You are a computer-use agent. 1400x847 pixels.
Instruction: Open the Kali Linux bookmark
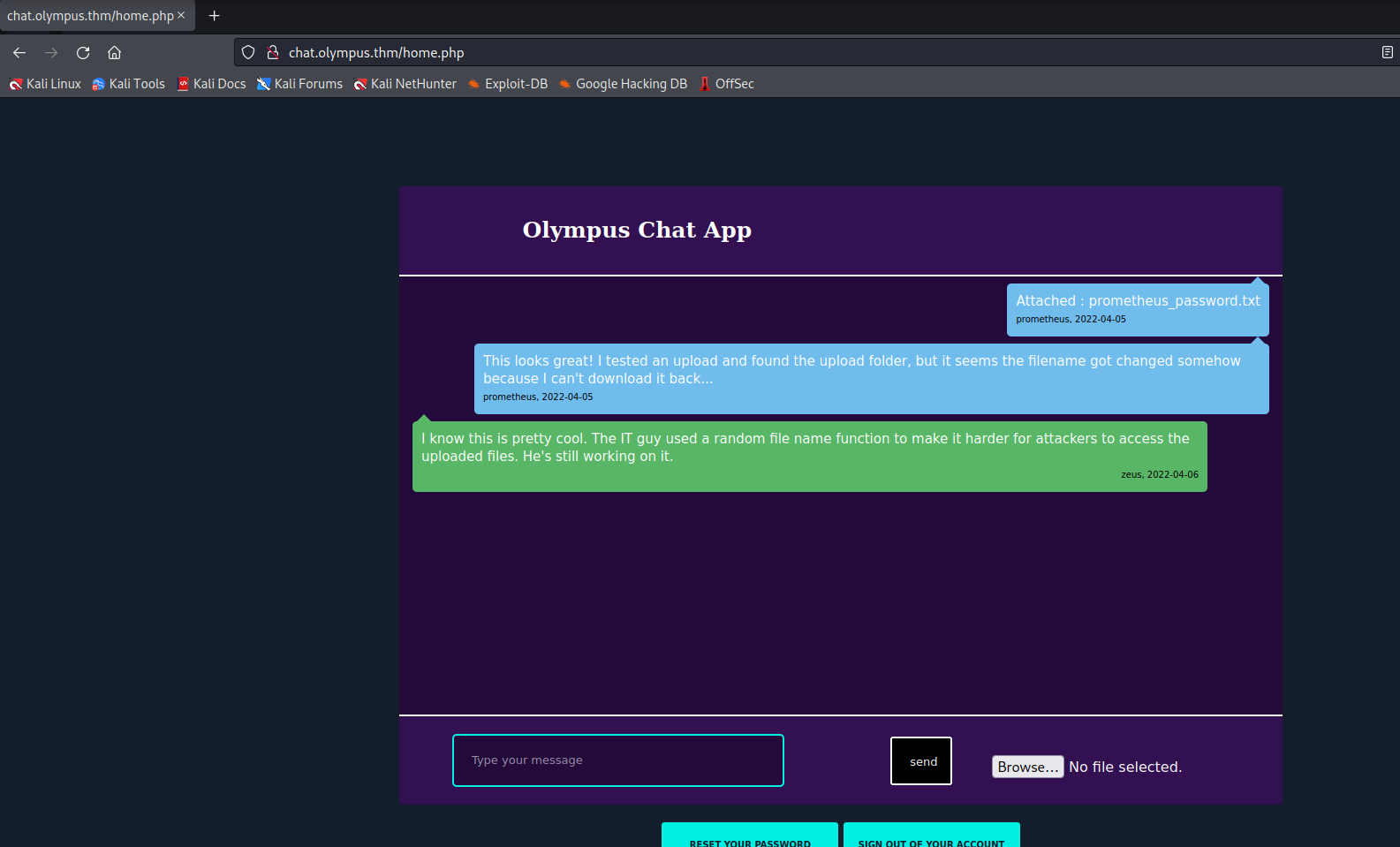45,84
